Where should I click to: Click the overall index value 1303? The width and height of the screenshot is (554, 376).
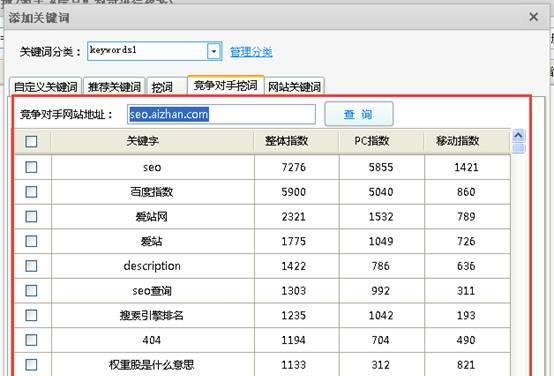click(293, 291)
